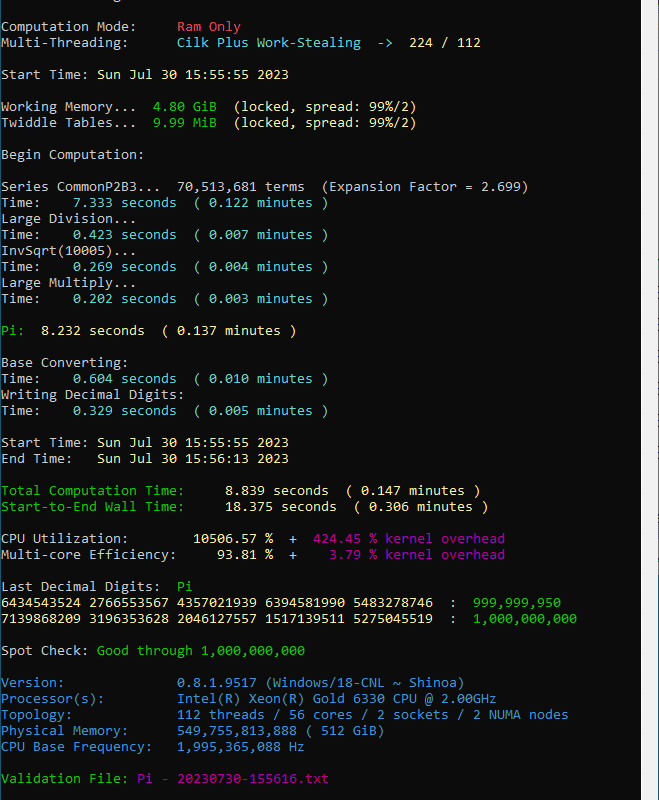
Task: Click the '224 / 112' thread count
Action: click(x=445, y=43)
